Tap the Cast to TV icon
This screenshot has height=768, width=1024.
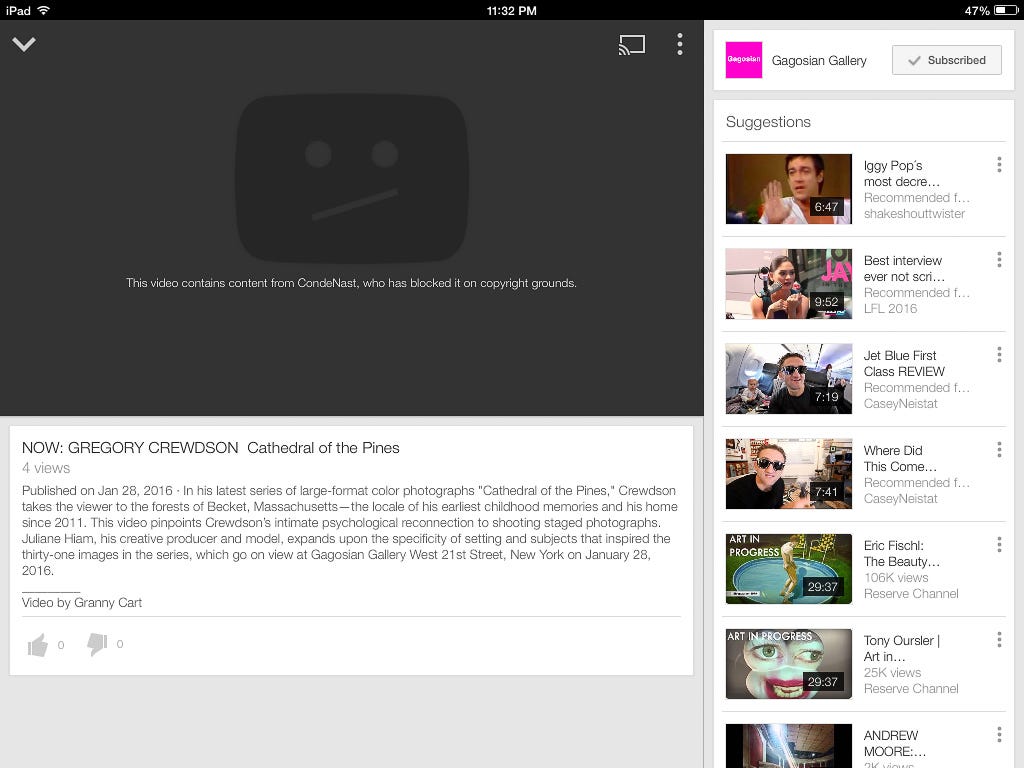point(632,44)
